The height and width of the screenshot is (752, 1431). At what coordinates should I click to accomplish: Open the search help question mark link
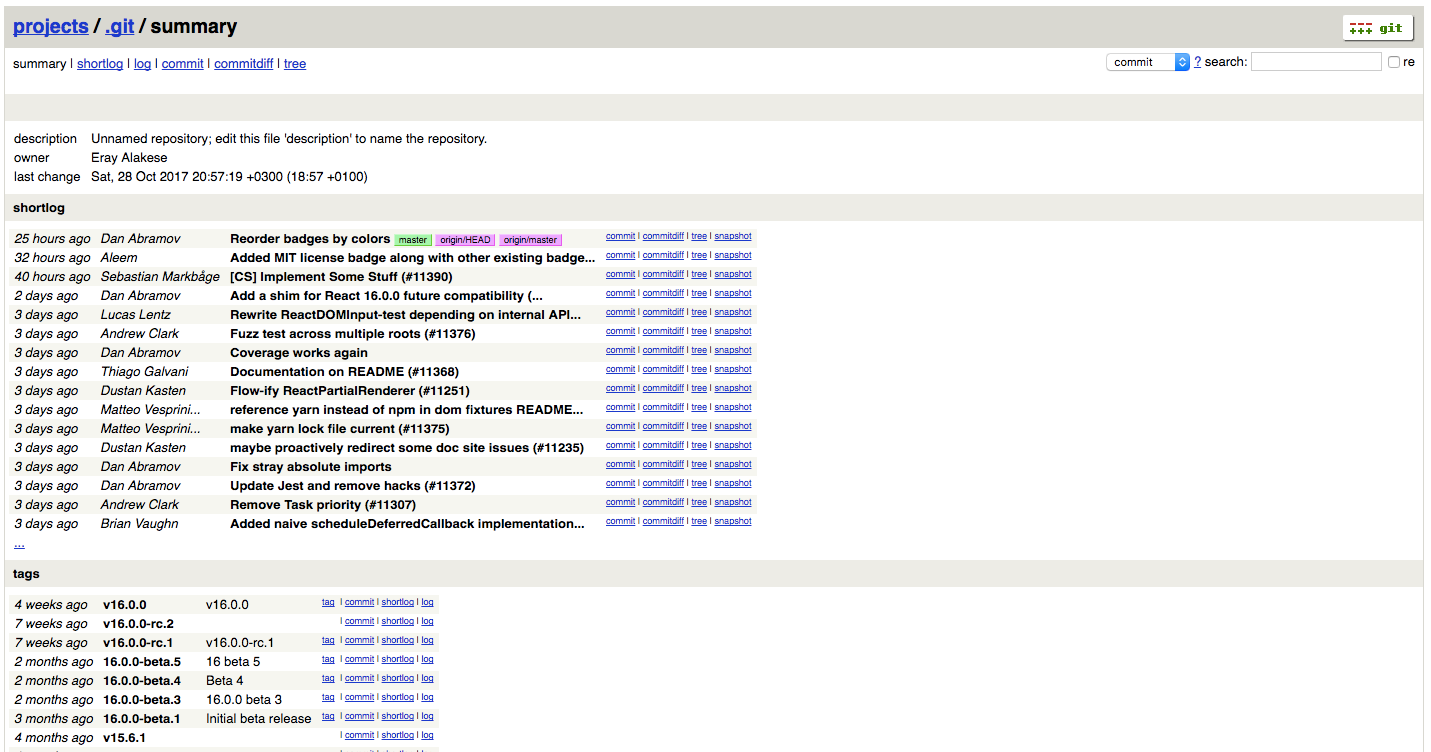(1197, 62)
